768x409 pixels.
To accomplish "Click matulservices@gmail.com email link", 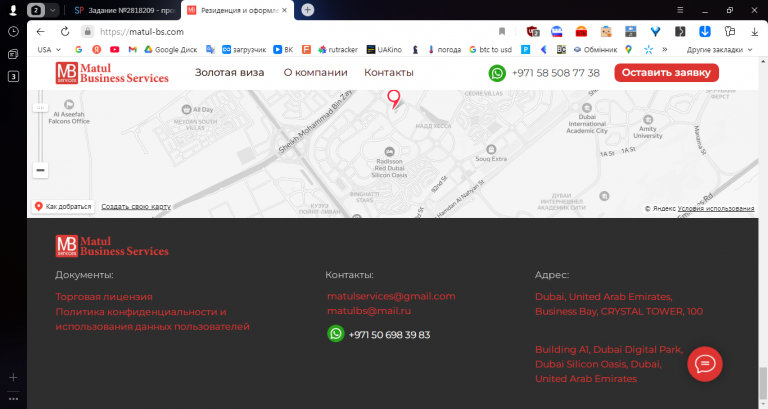I will tap(391, 296).
